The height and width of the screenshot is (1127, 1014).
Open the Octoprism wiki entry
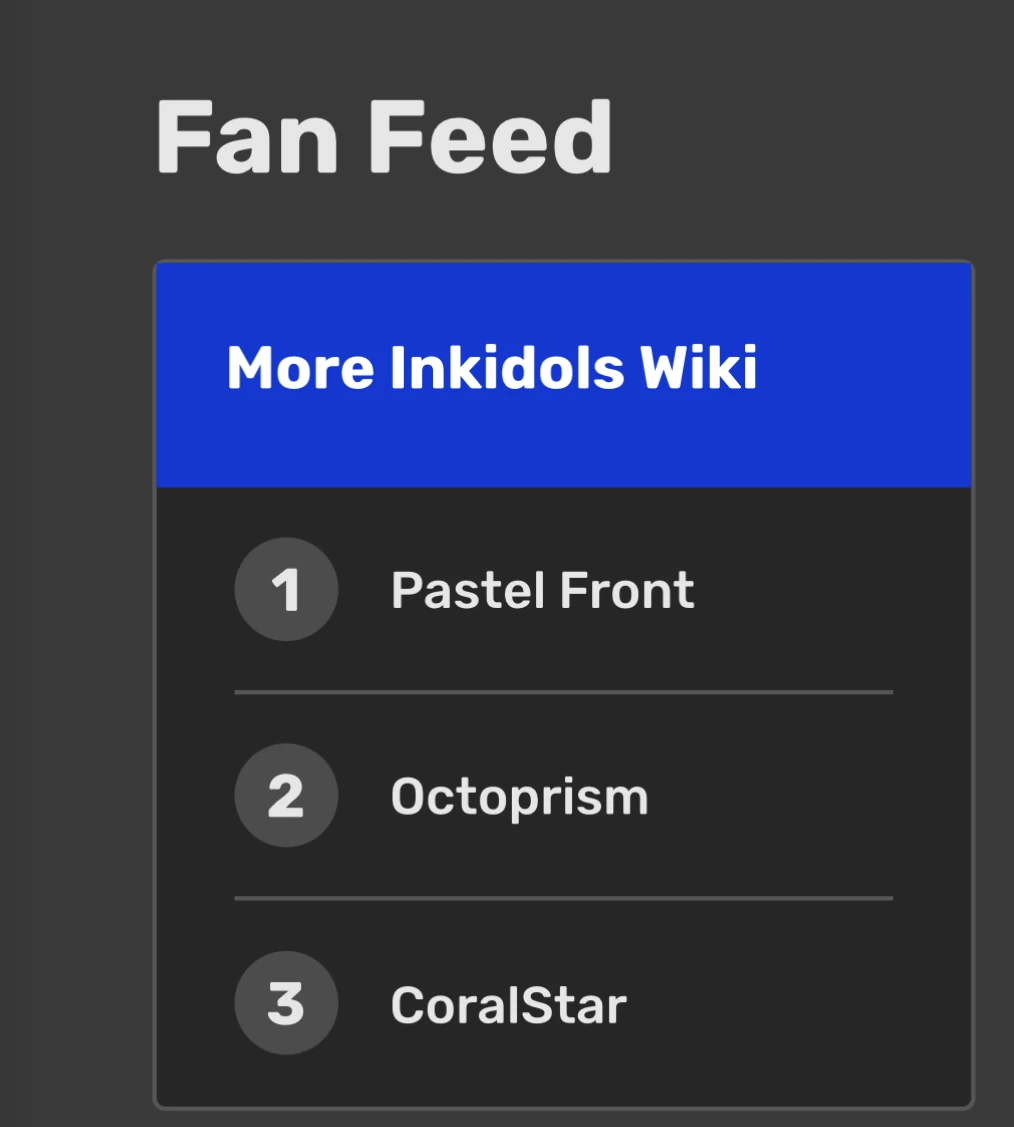coord(520,796)
